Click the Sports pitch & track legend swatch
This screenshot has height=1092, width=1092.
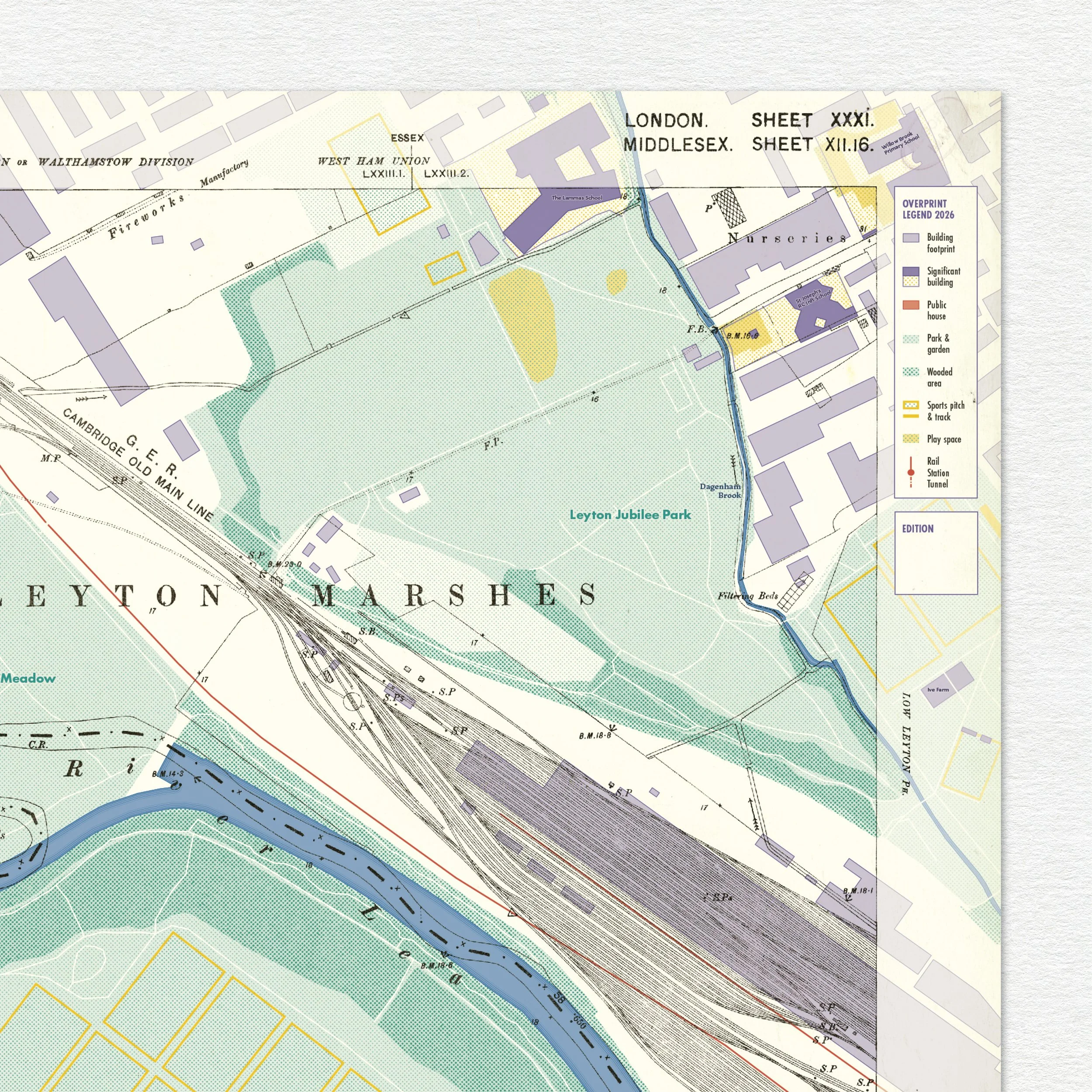tap(911, 410)
